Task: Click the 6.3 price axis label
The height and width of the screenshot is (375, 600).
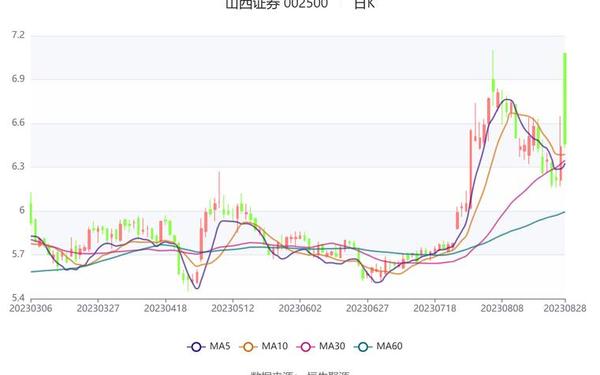Action: 18,166
